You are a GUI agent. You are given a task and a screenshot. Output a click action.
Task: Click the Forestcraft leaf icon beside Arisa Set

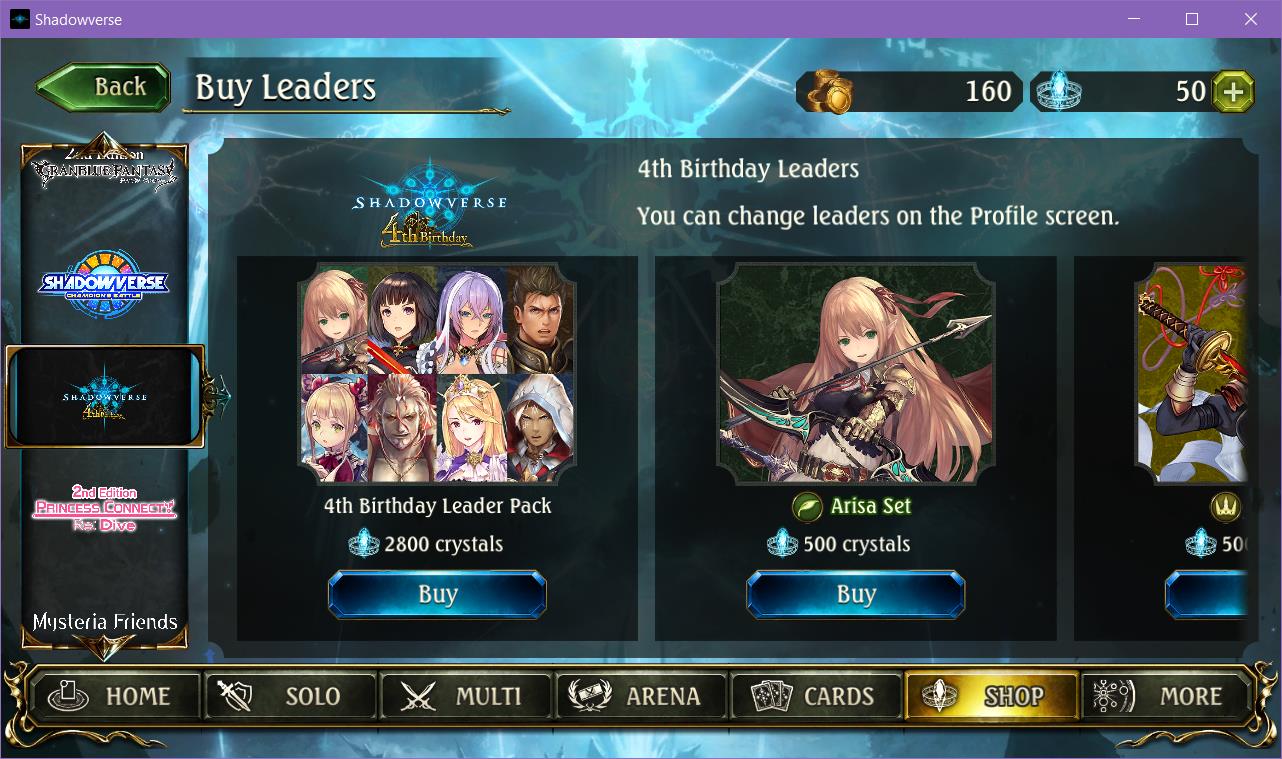coord(807,507)
